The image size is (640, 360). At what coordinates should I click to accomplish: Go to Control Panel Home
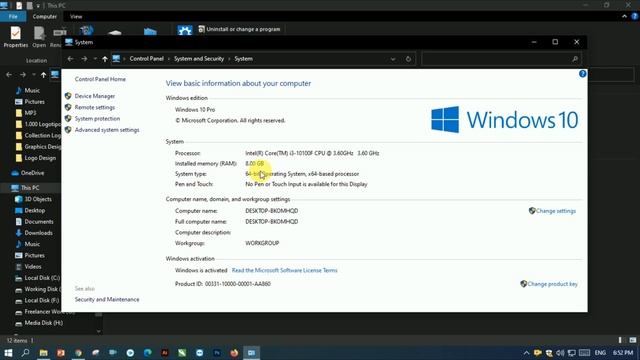coord(100,79)
